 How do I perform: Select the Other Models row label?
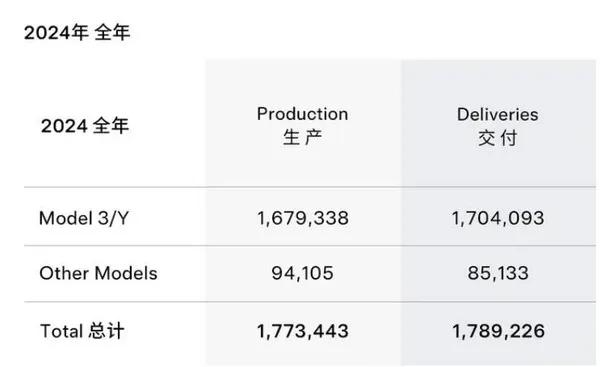tap(98, 273)
